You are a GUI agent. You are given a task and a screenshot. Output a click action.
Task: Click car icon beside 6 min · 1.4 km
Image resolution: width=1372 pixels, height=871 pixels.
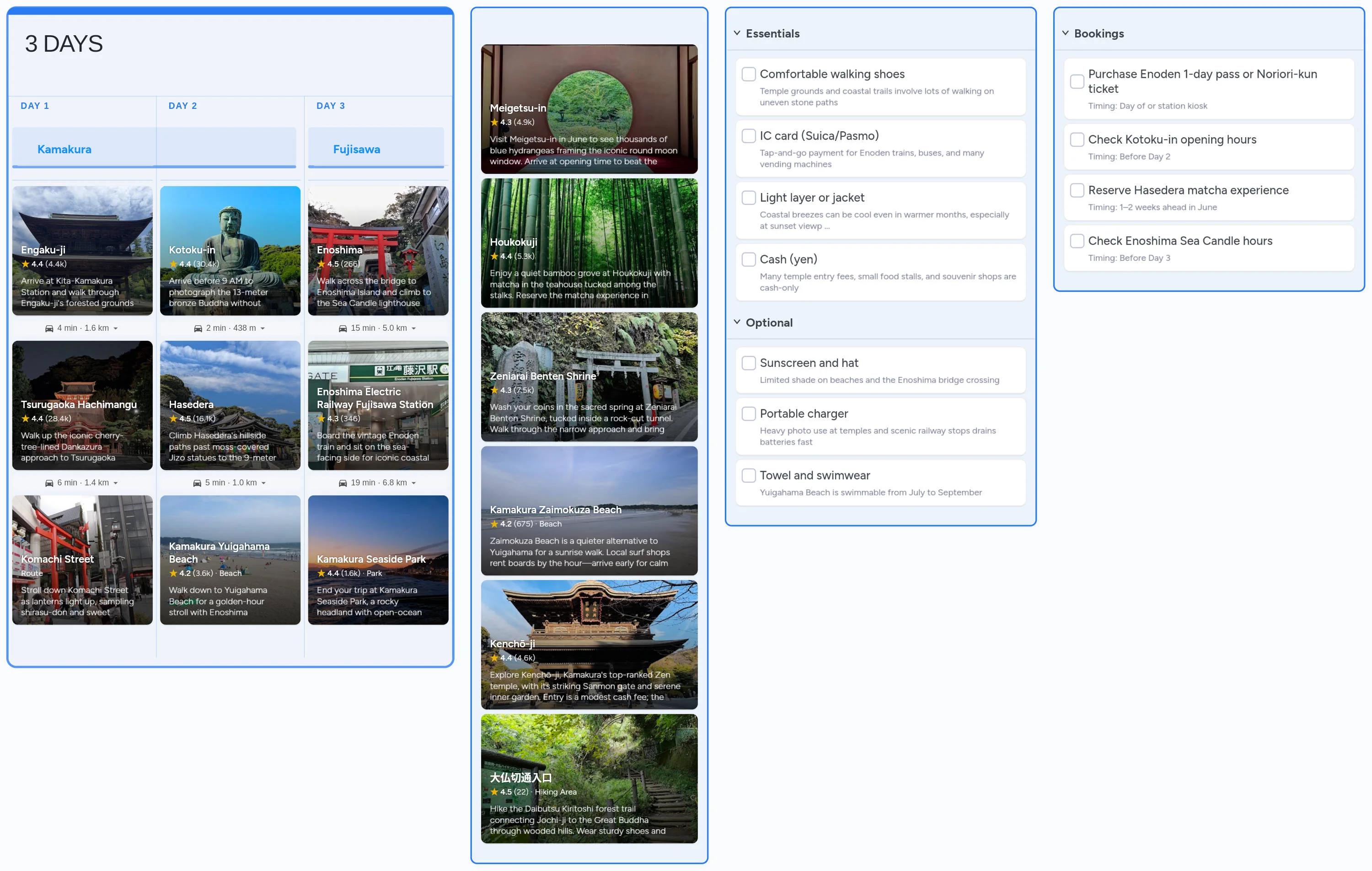[x=49, y=483]
